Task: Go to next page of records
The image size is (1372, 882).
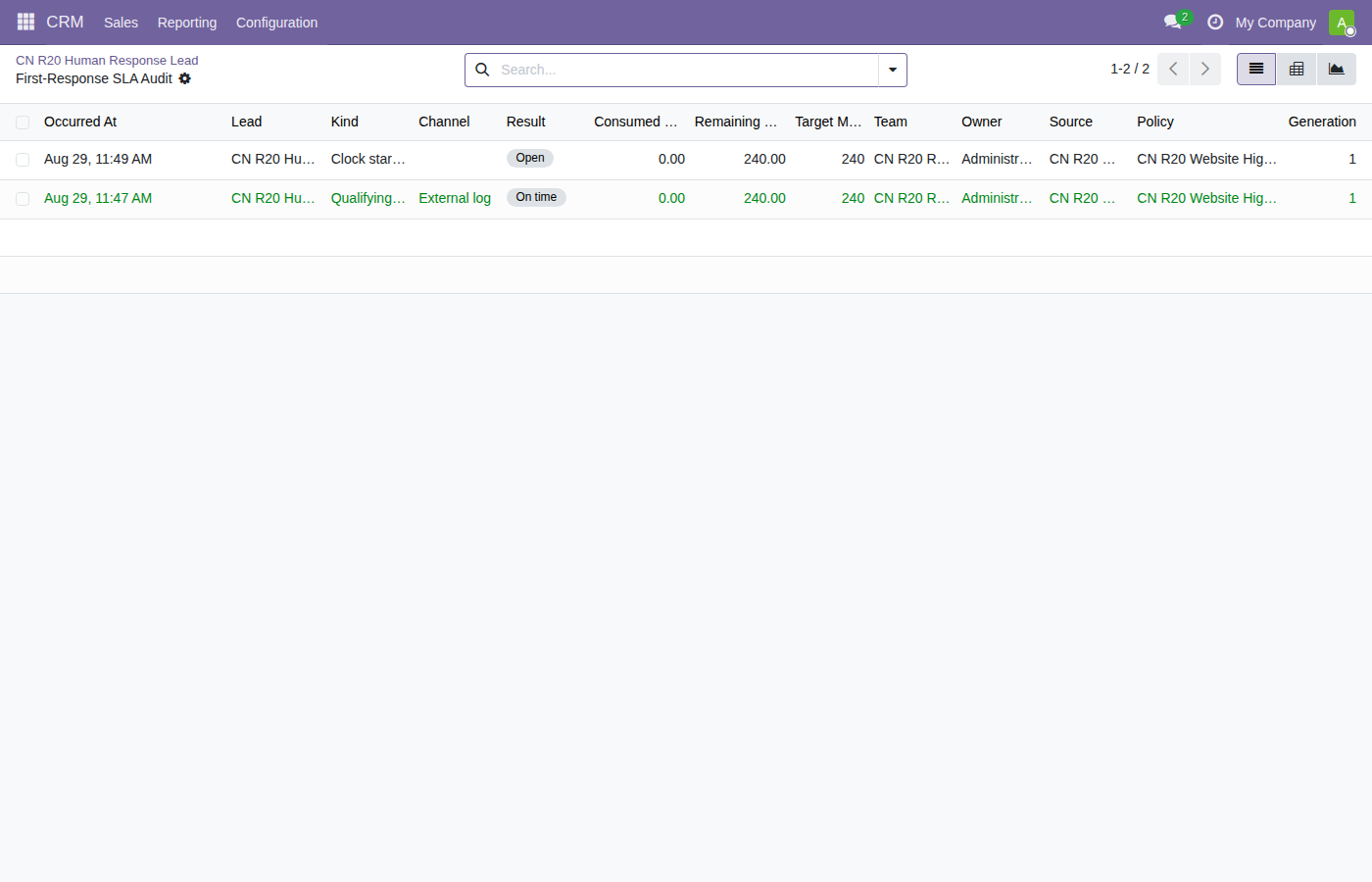Action: (x=1205, y=69)
